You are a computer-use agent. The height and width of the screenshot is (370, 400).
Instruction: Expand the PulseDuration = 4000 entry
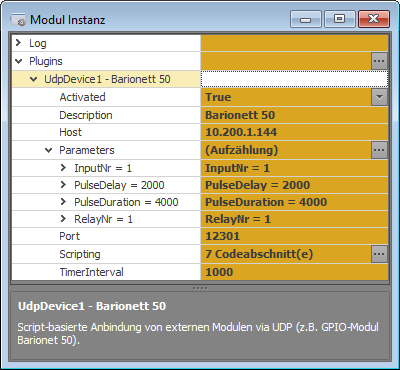[63, 202]
